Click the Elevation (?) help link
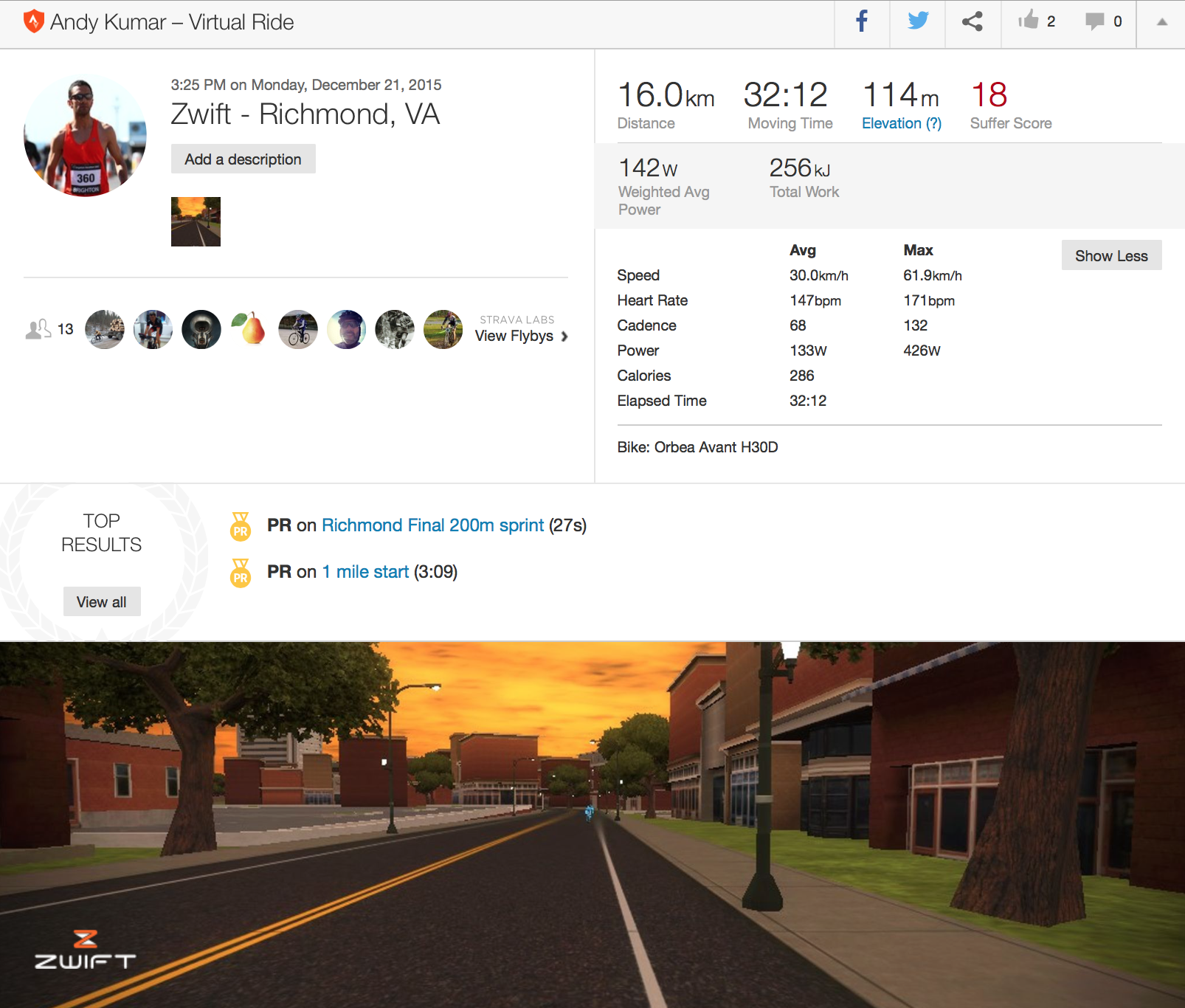Screen dimensions: 1185x1008 (902, 123)
